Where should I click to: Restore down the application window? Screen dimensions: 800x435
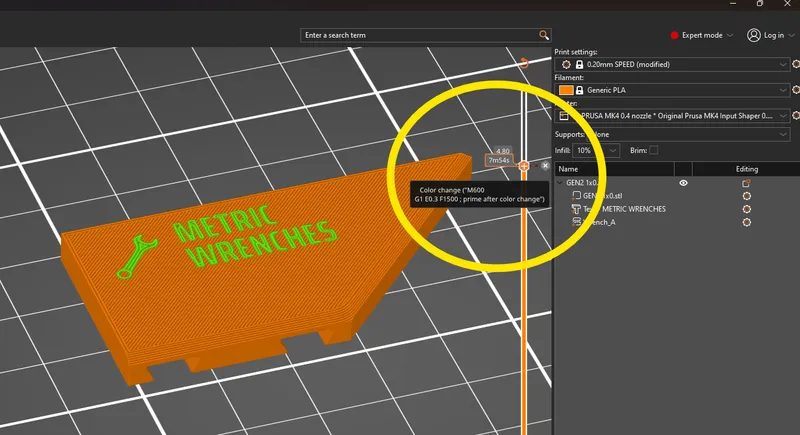pos(760,4)
